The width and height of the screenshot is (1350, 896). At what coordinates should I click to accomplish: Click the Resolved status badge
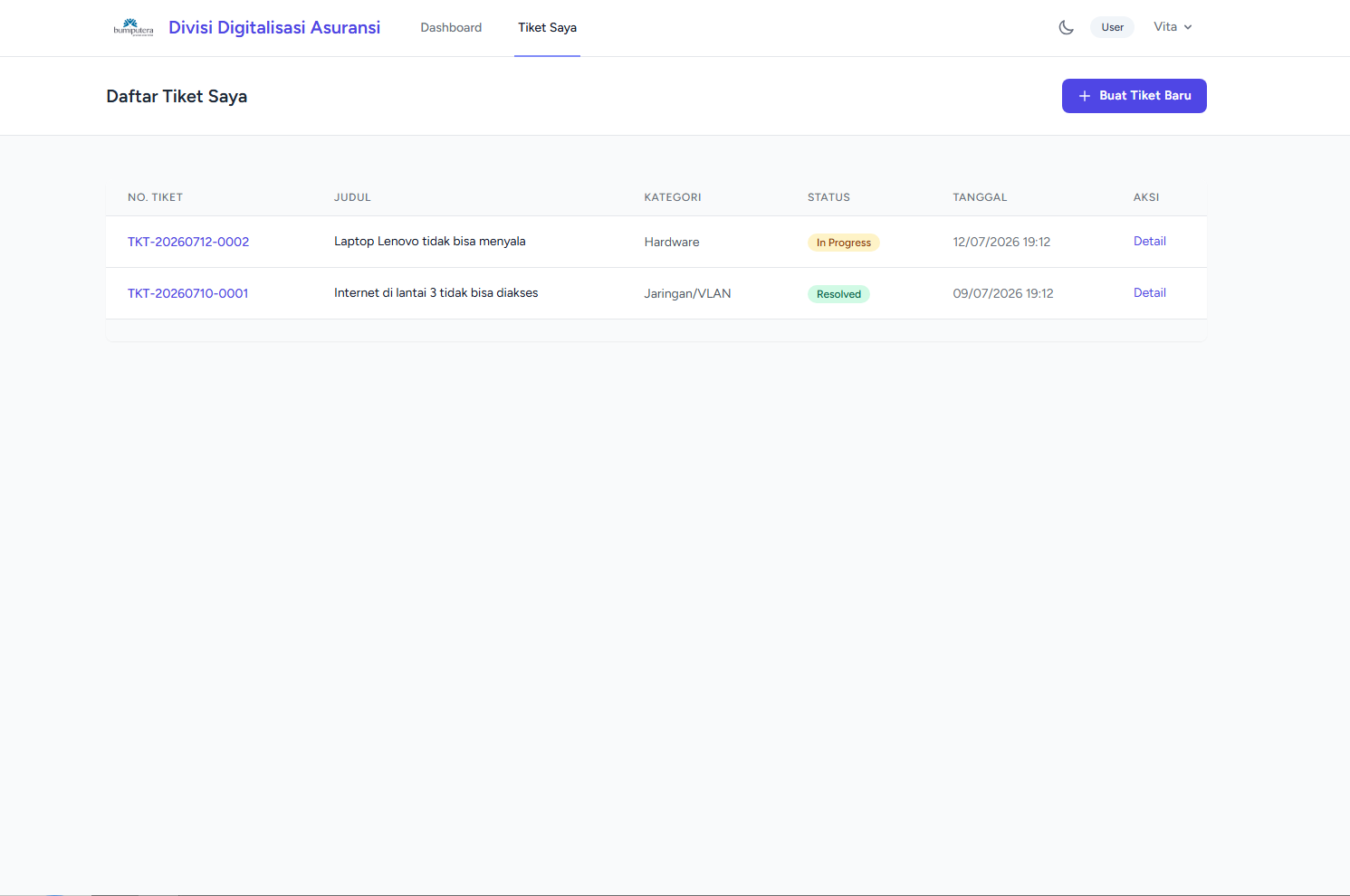pos(838,294)
